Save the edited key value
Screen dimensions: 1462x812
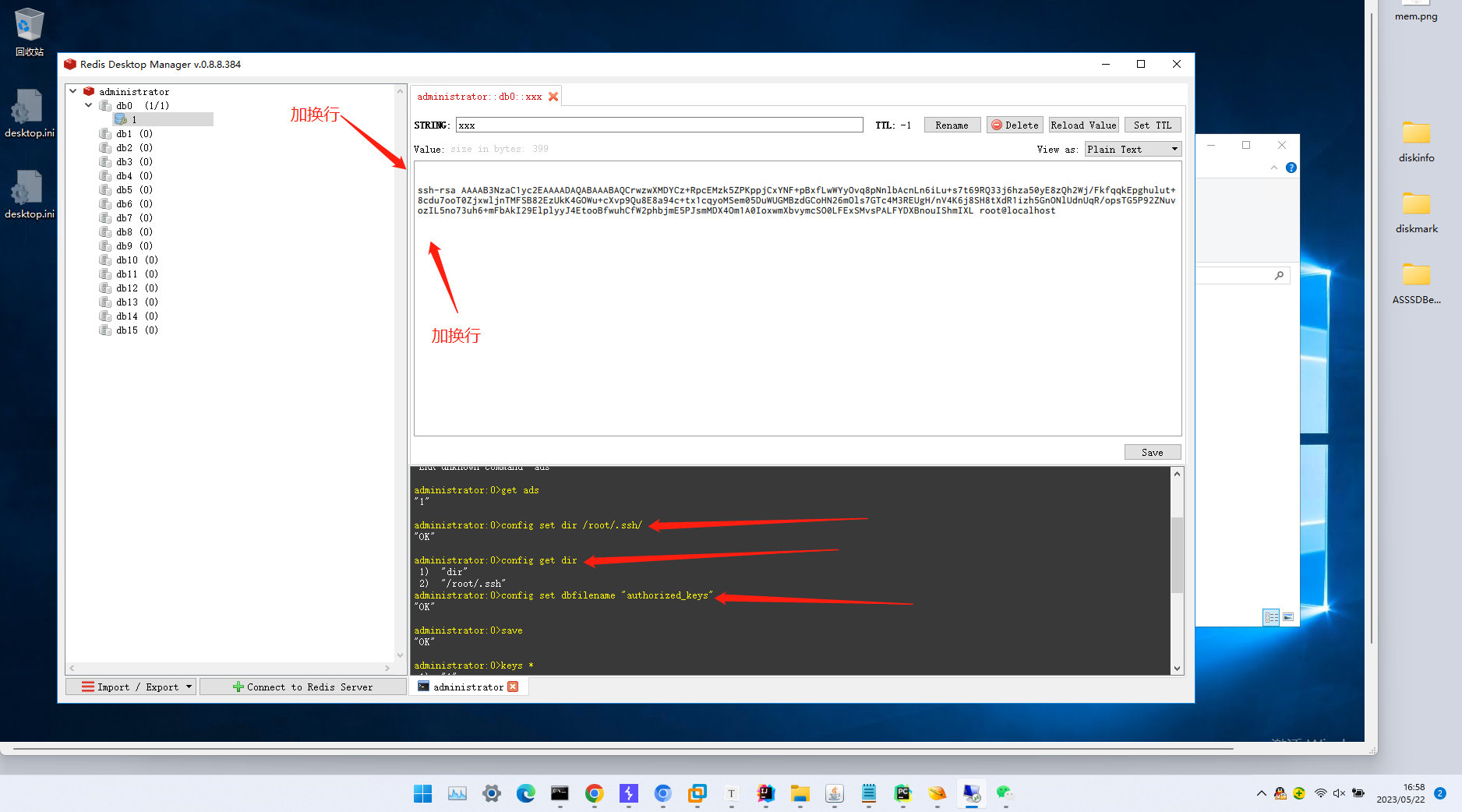(x=1152, y=452)
